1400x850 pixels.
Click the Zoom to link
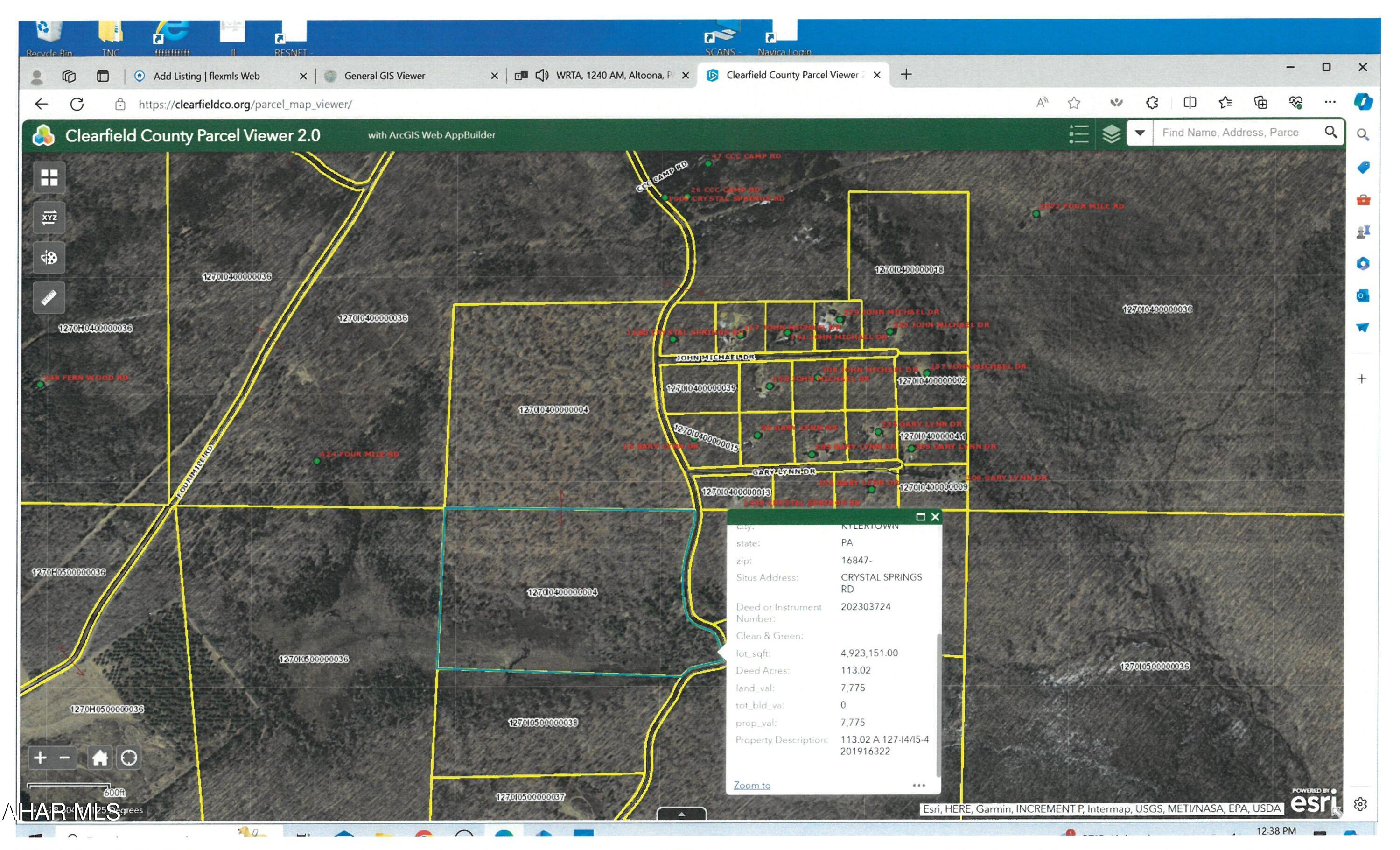[x=752, y=785]
